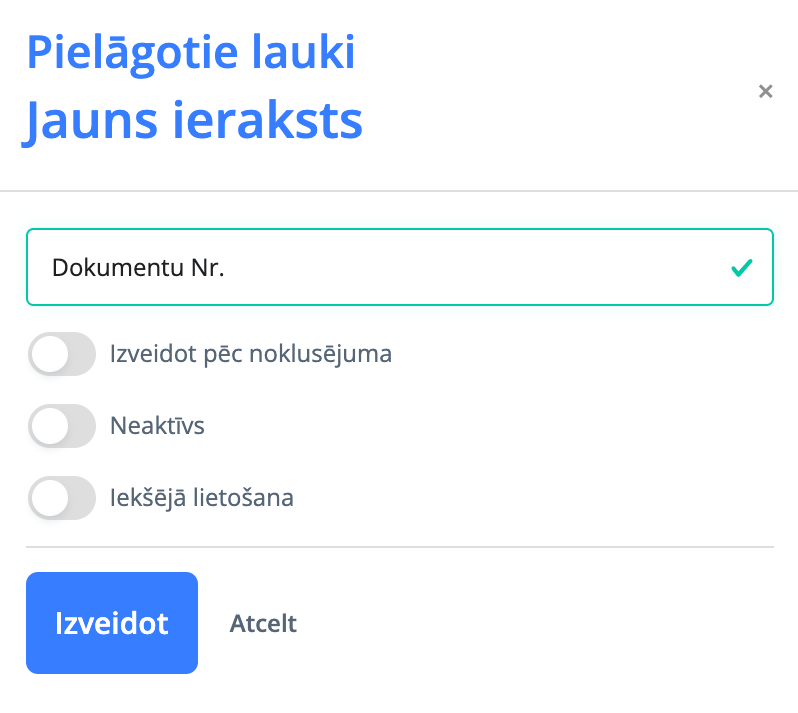Turn on the Neaktīvs toggle

click(x=62, y=426)
